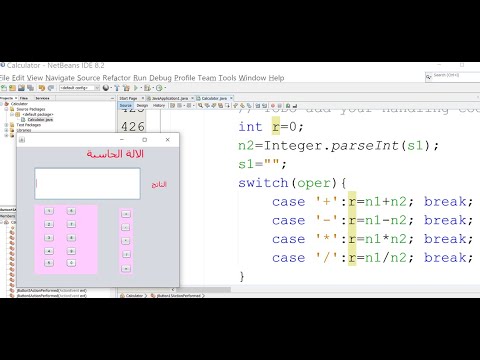Click the Open Project toolbar icon
This screenshot has width=480, height=360.
pos(21,88)
